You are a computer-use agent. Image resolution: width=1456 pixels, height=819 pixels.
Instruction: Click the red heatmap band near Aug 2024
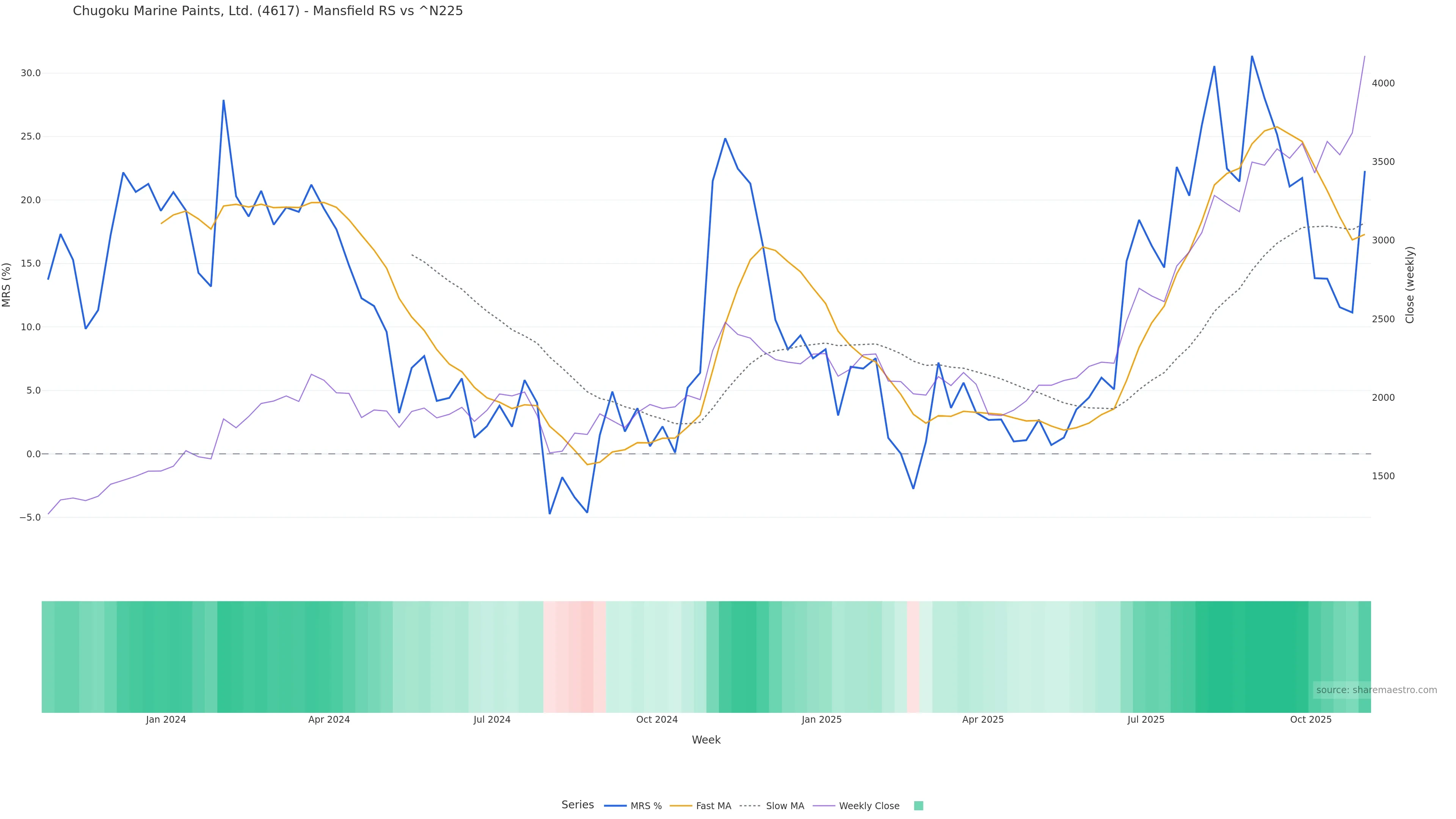(x=574, y=656)
